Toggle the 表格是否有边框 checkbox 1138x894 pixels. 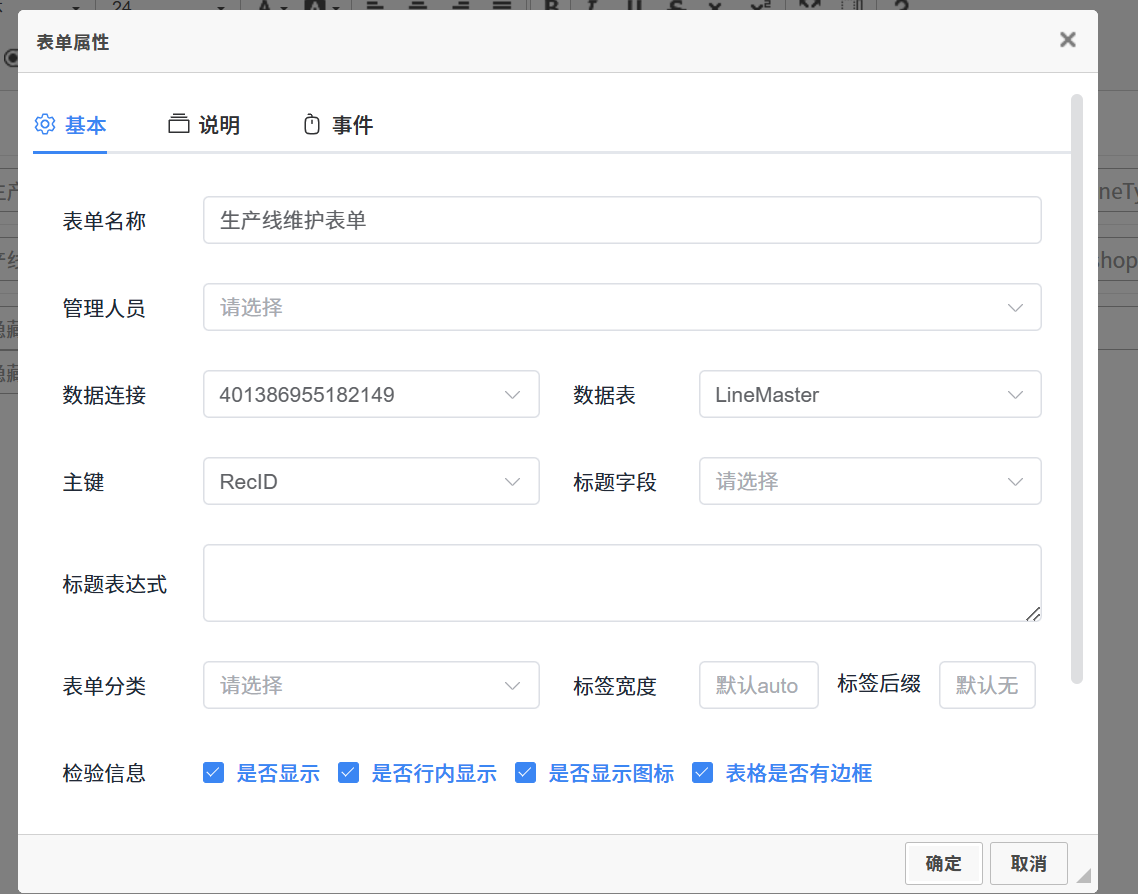pyautogui.click(x=702, y=773)
